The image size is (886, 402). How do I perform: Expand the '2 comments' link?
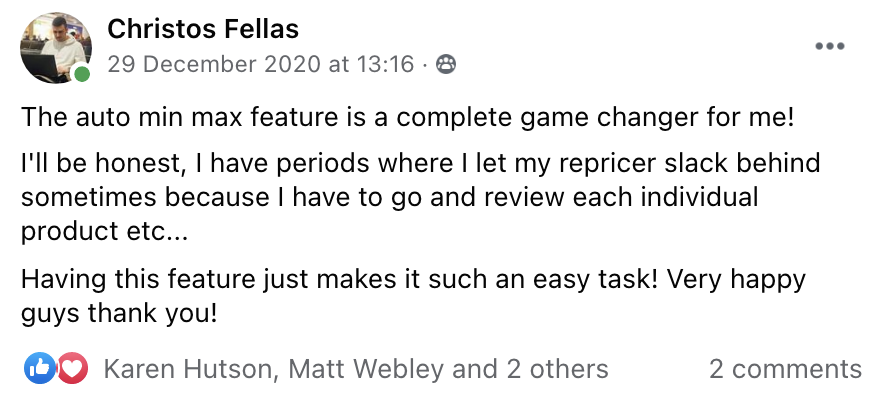coord(785,369)
